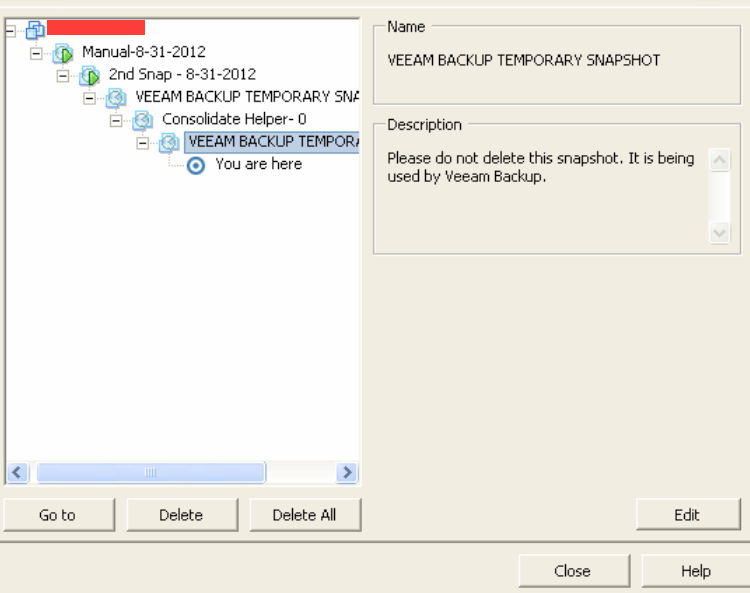Click the Help button
This screenshot has height=593, width=750.
click(x=696, y=571)
